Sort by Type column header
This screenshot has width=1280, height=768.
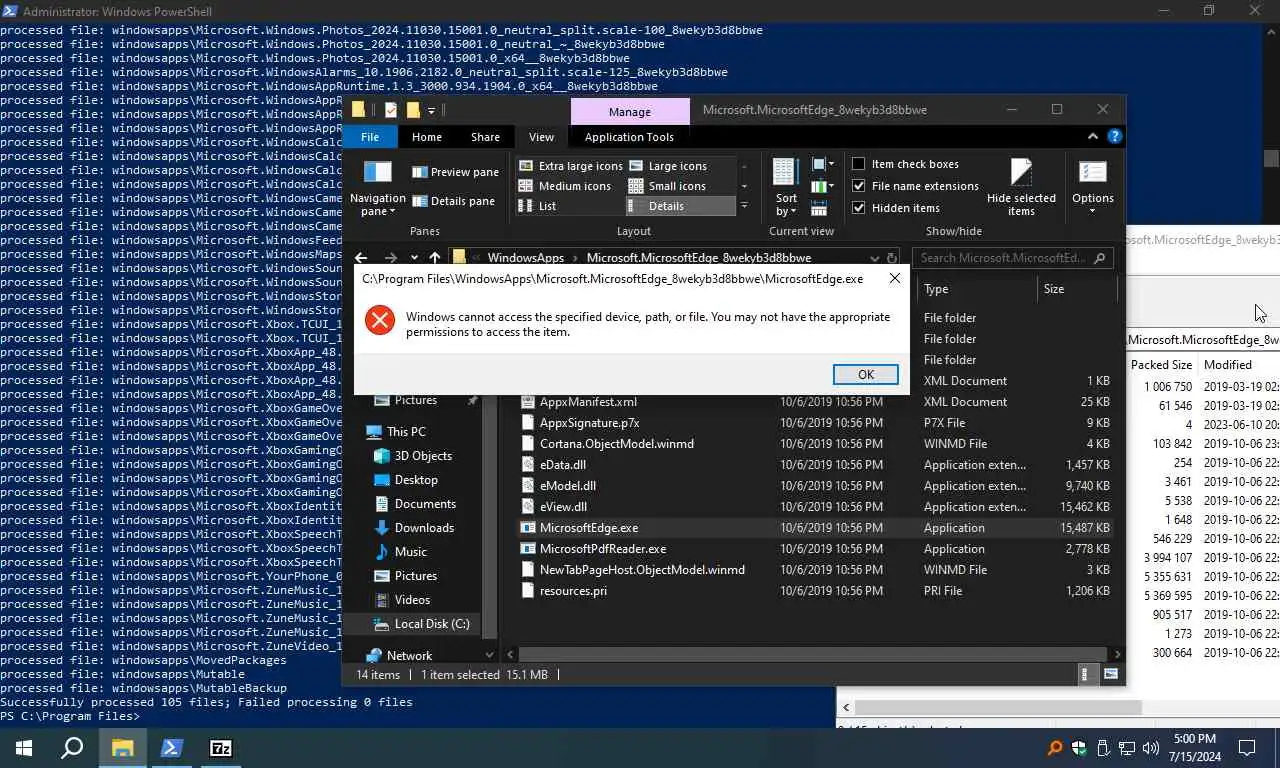coord(975,289)
